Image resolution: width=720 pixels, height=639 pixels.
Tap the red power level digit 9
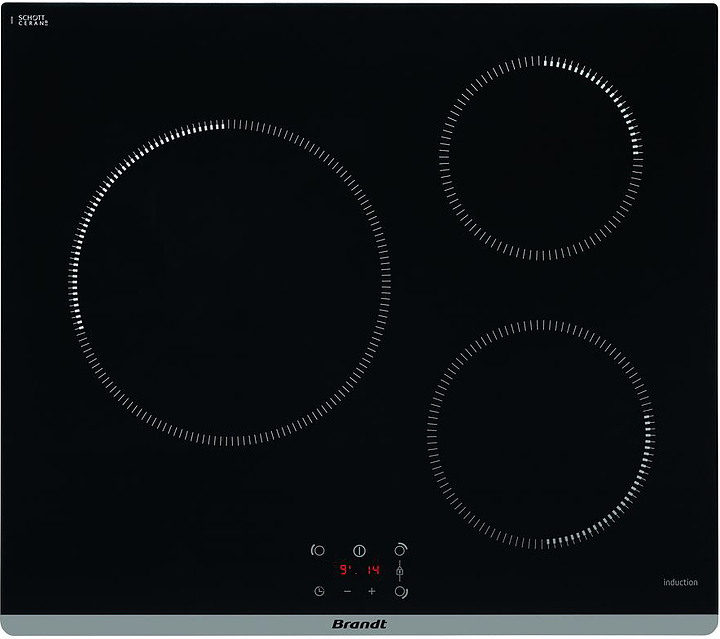(x=343, y=570)
